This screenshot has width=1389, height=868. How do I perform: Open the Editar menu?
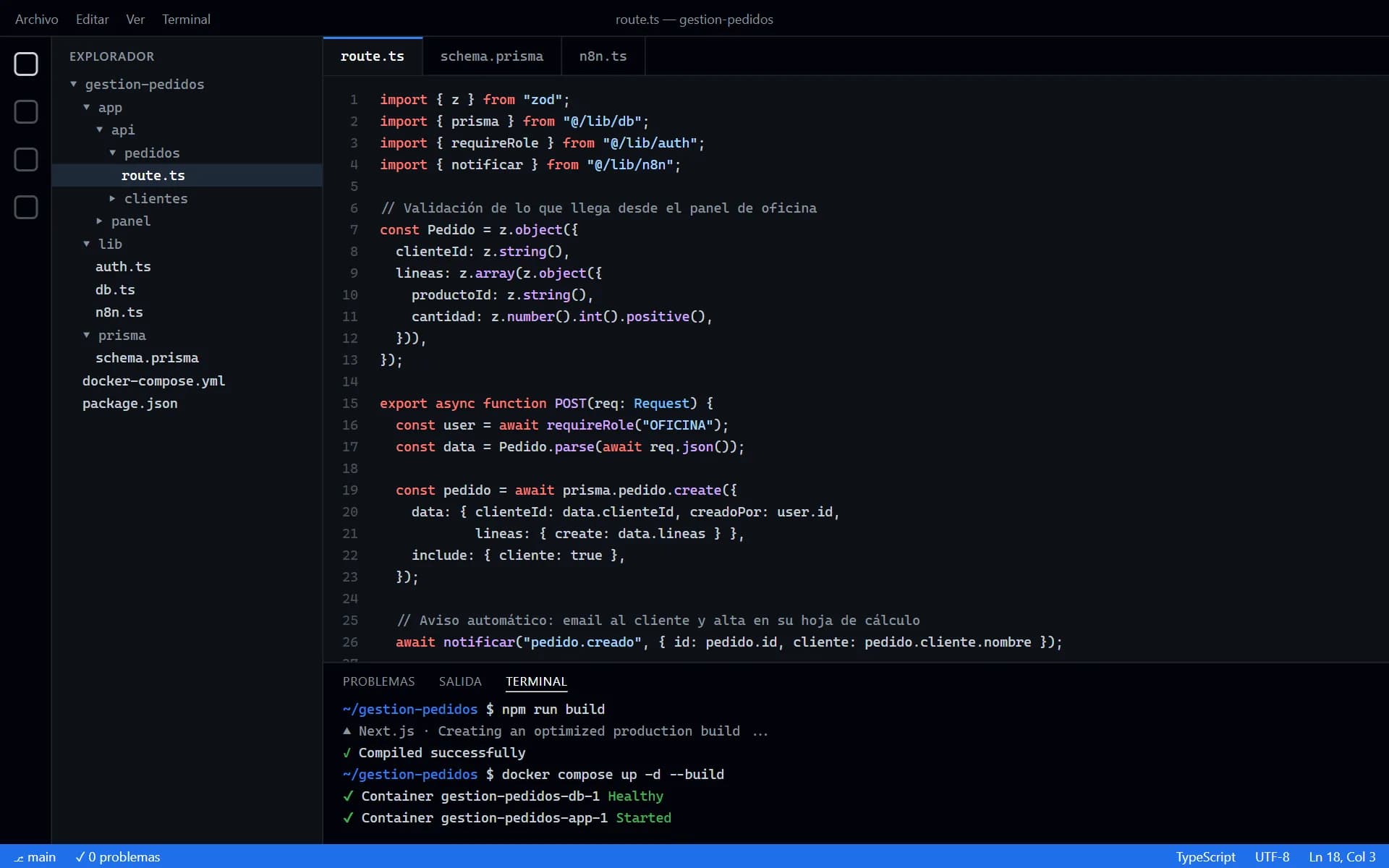[x=92, y=20]
